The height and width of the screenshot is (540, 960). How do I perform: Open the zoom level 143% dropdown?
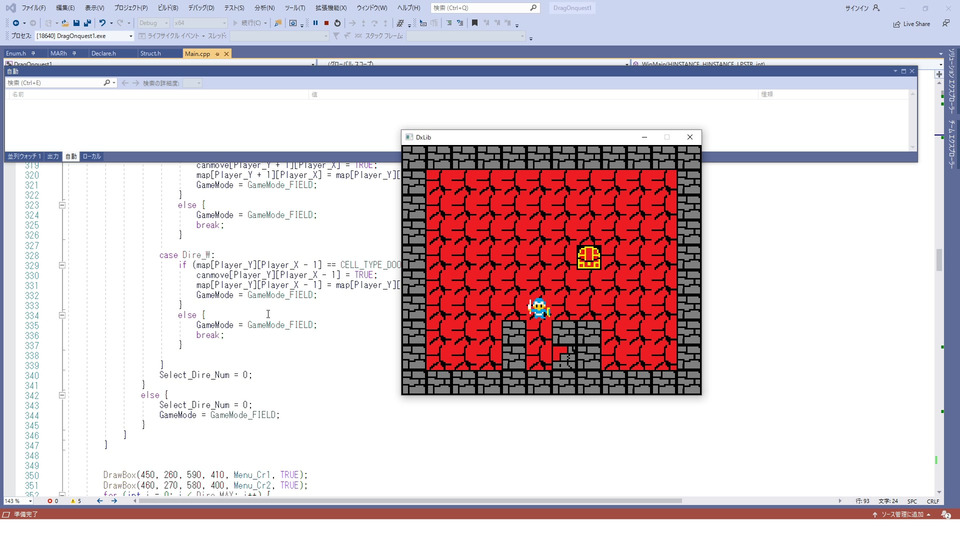coord(18,501)
